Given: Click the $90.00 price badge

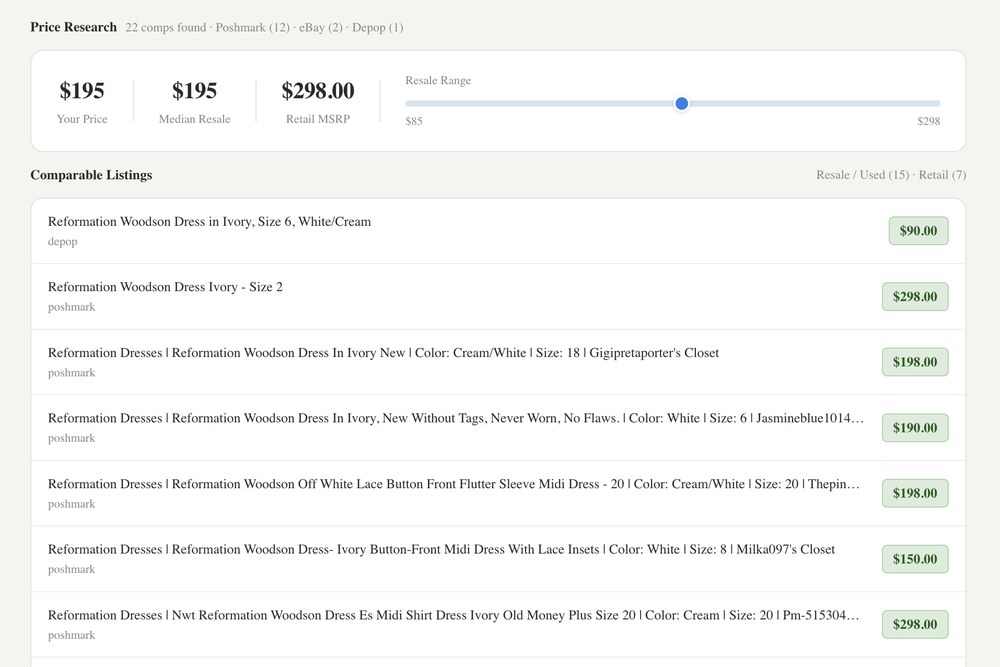Looking at the screenshot, I should pos(918,231).
